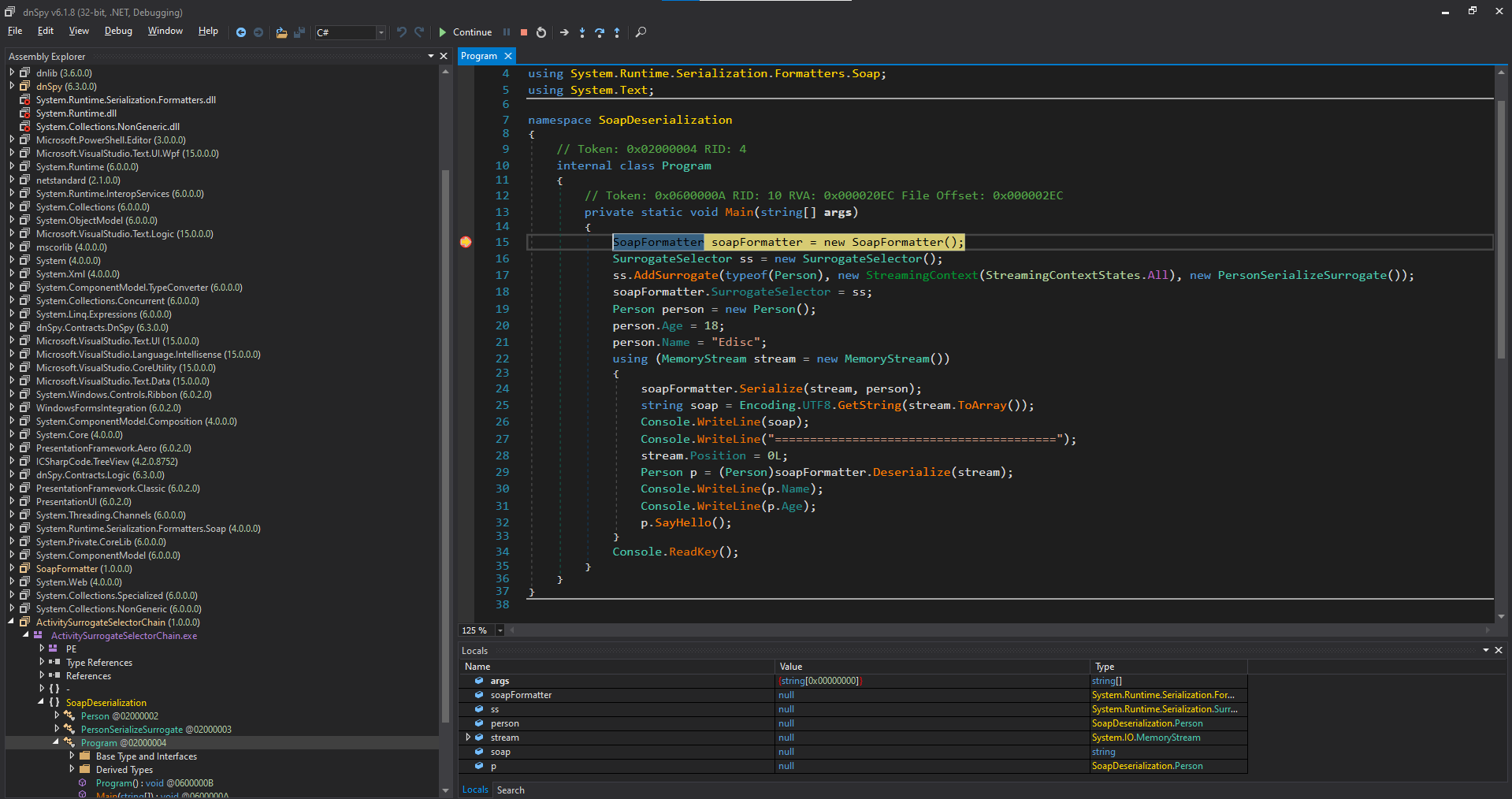Step over the current statement
The width and height of the screenshot is (1512, 799).
point(600,32)
